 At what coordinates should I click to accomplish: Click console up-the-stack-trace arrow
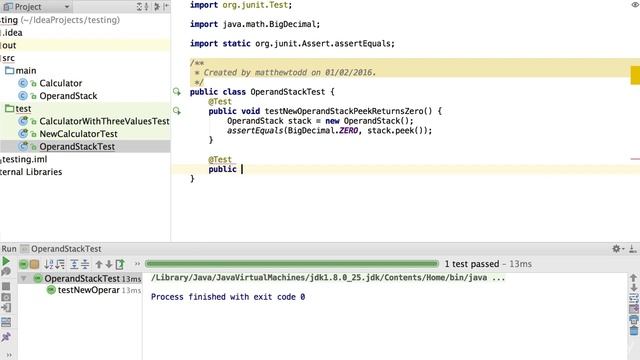pos(633,278)
